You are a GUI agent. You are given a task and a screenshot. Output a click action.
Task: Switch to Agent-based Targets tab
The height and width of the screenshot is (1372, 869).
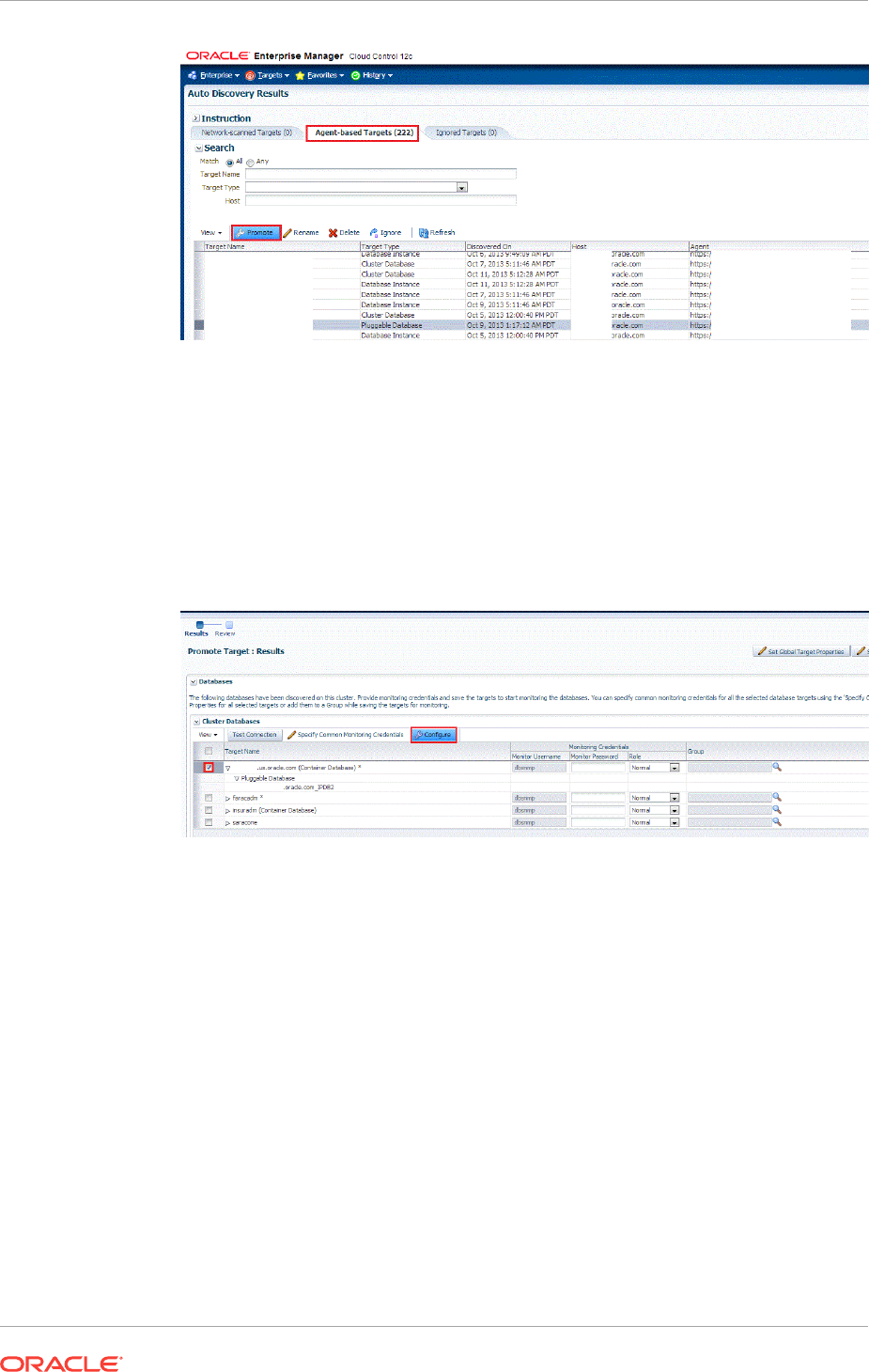click(364, 133)
